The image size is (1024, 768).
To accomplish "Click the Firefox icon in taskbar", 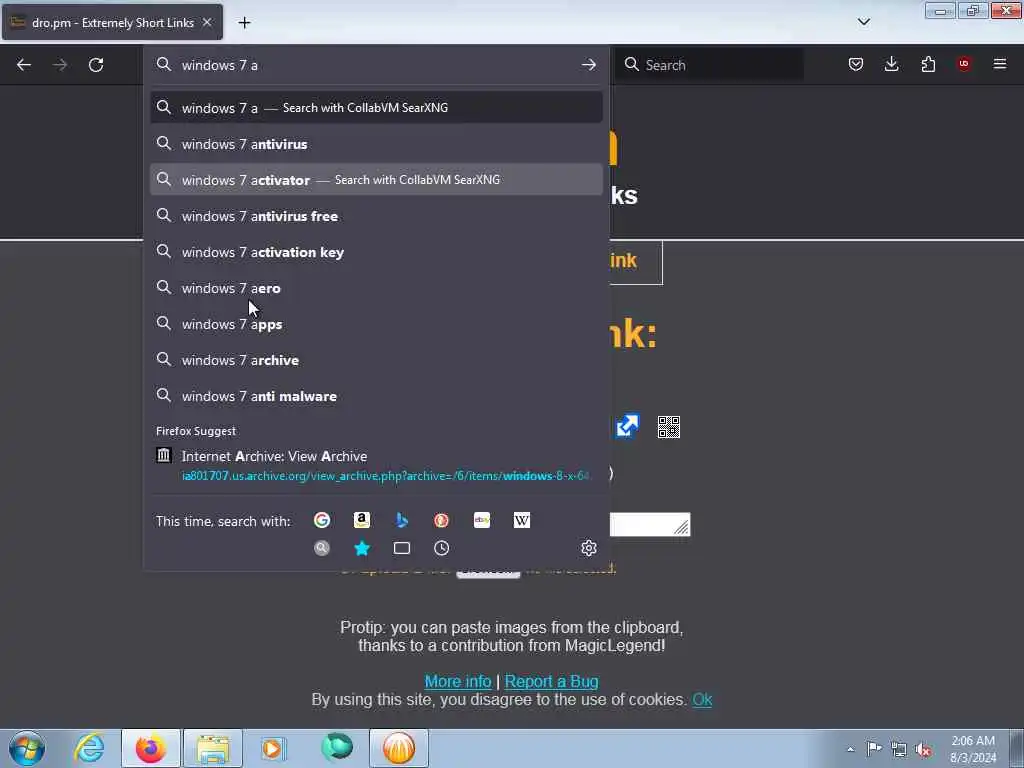I will [x=151, y=748].
